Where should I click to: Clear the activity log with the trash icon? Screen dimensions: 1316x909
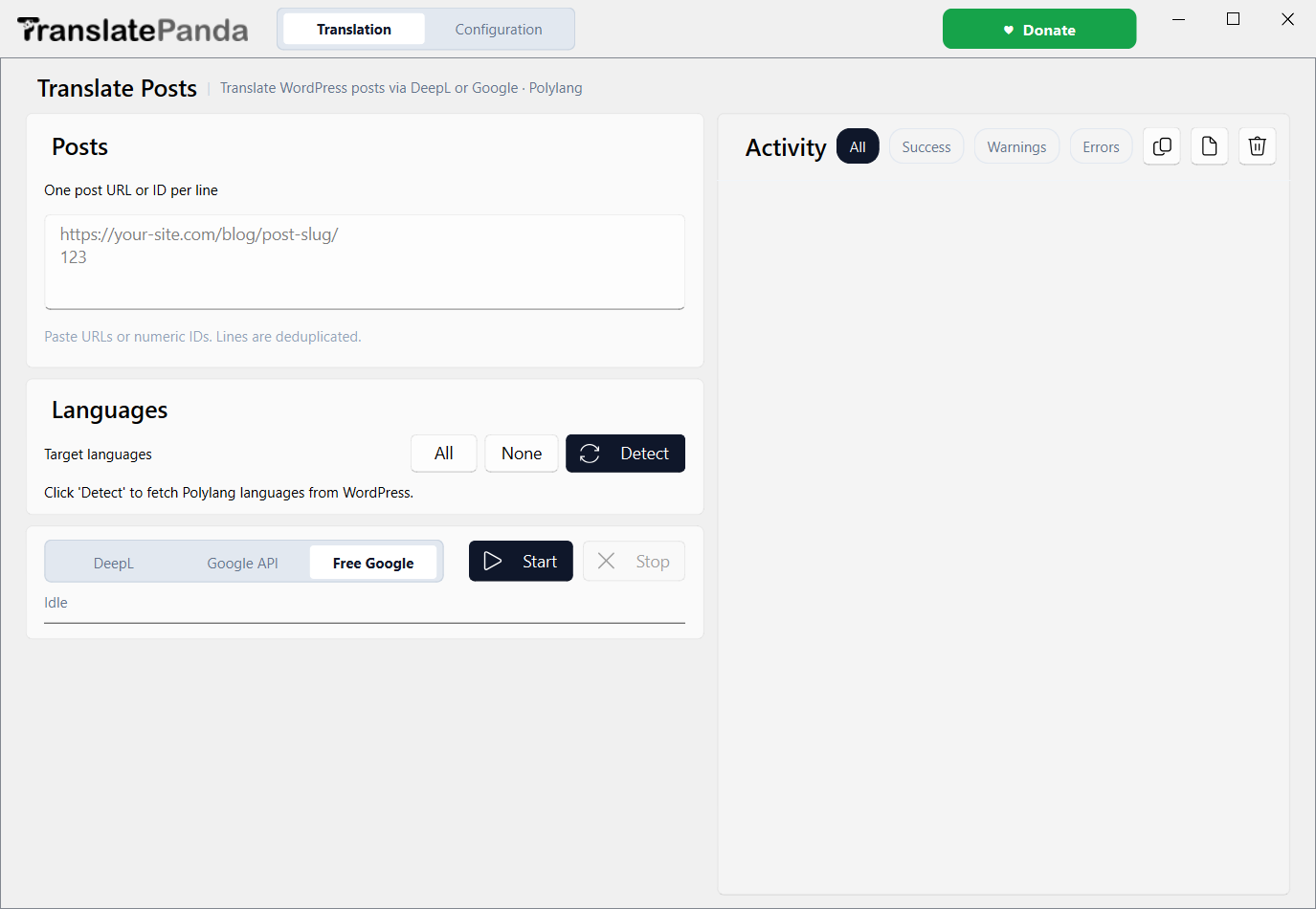tap(1258, 146)
